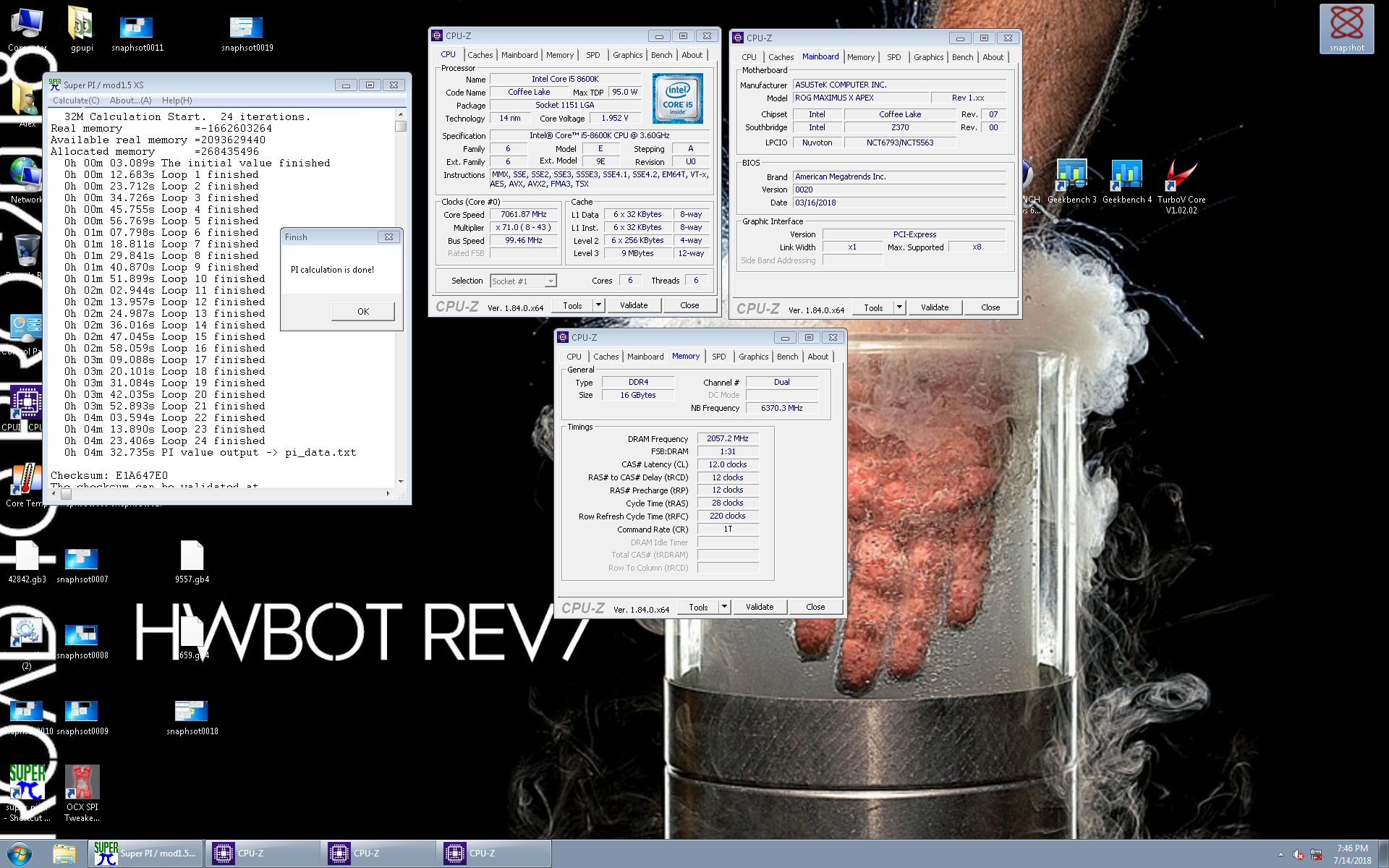Screen dimensions: 1389x868
Task: Switch to SPD tab in Memory window
Action: point(718,357)
